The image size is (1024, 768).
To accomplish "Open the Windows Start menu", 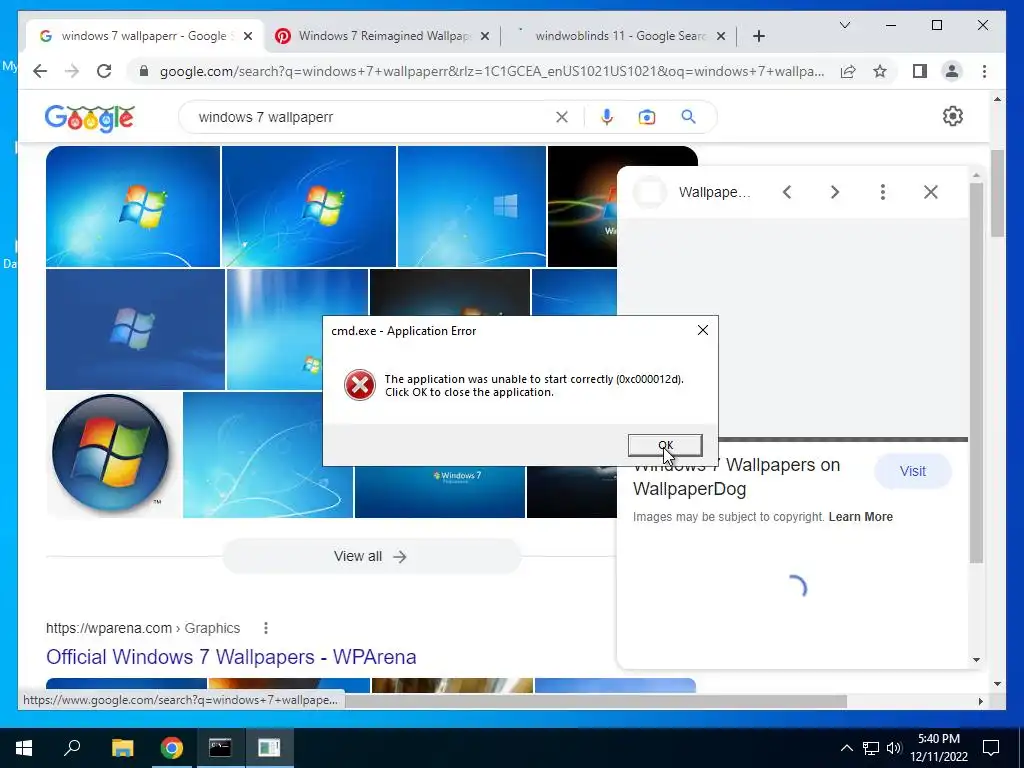I will [24, 748].
